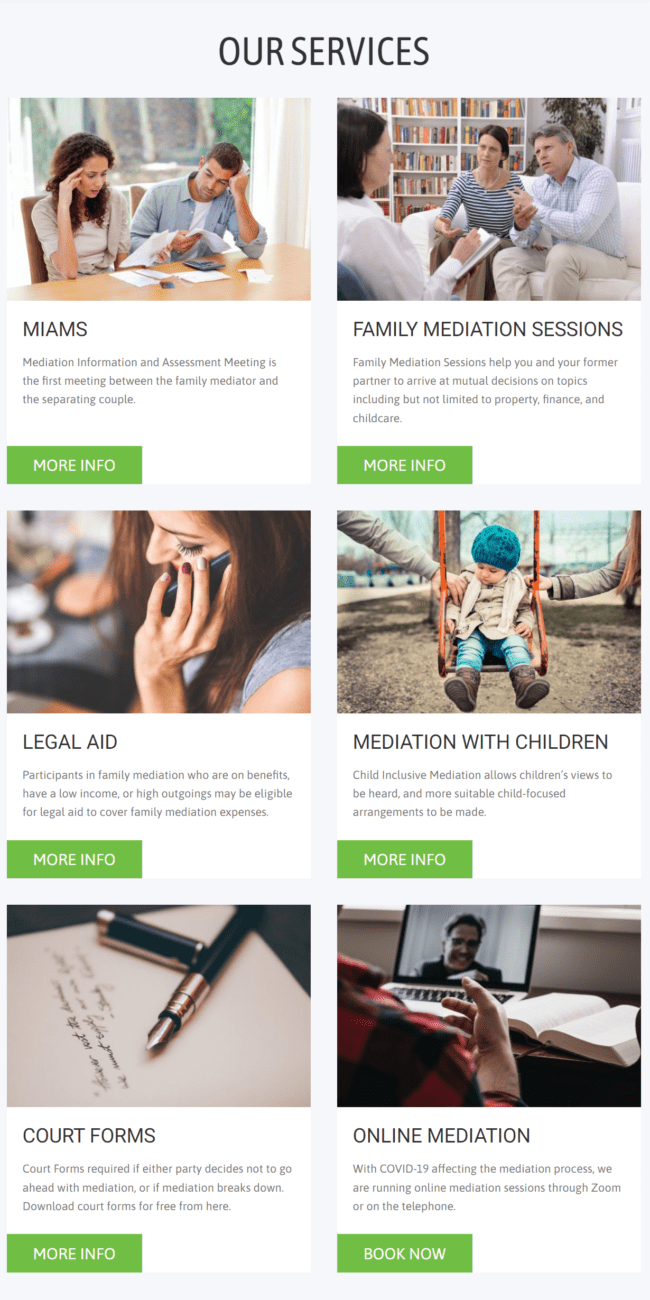Open MORE INFO for Legal Aid
Viewport: 650px width, 1300px height.
point(74,859)
